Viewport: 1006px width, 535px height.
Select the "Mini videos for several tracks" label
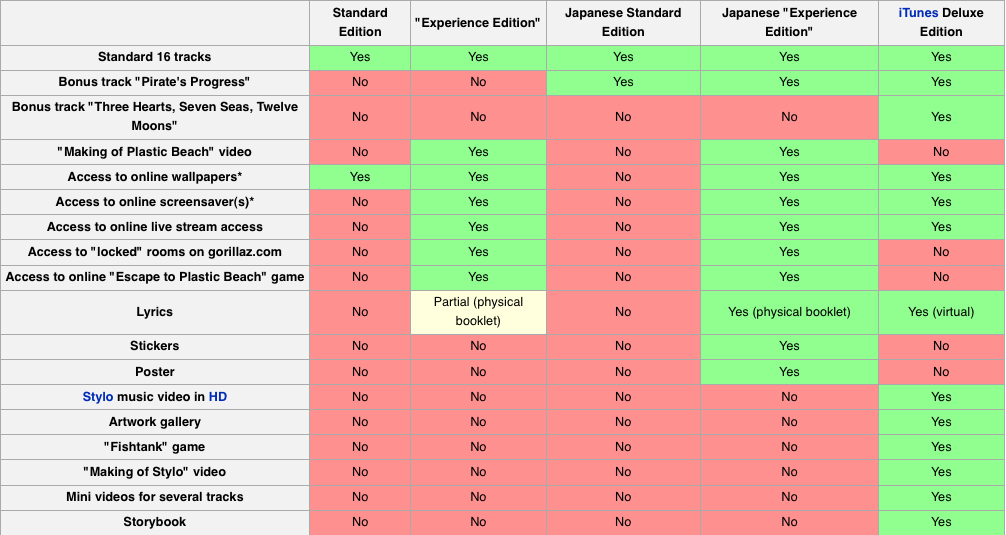click(x=155, y=497)
